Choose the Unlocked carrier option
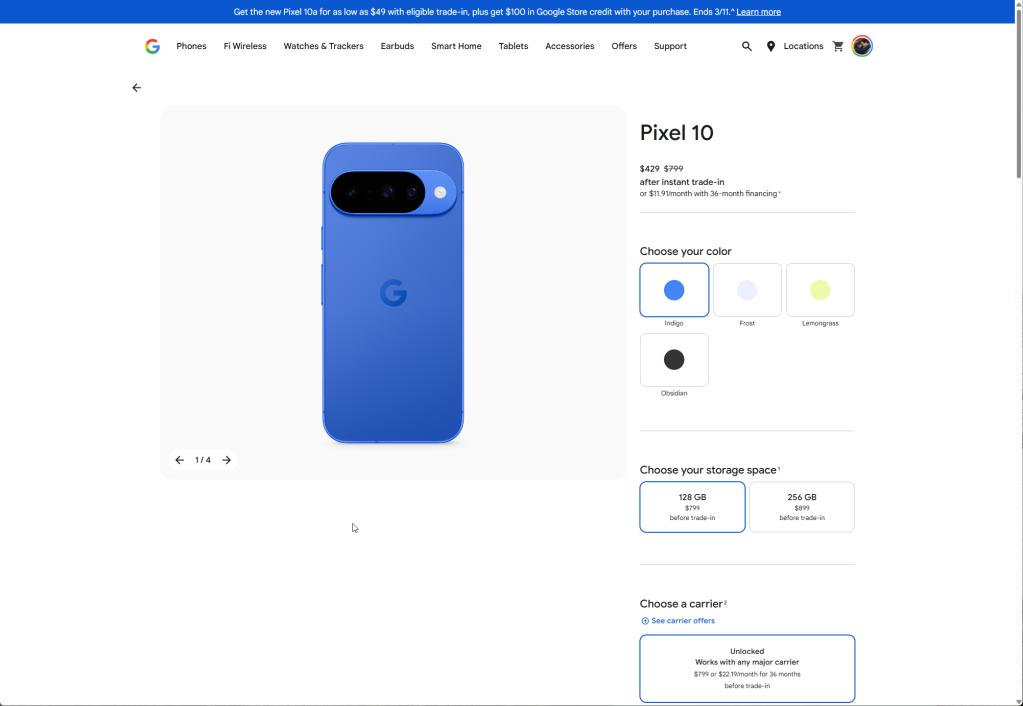Image resolution: width=1023 pixels, height=706 pixels. (x=747, y=668)
